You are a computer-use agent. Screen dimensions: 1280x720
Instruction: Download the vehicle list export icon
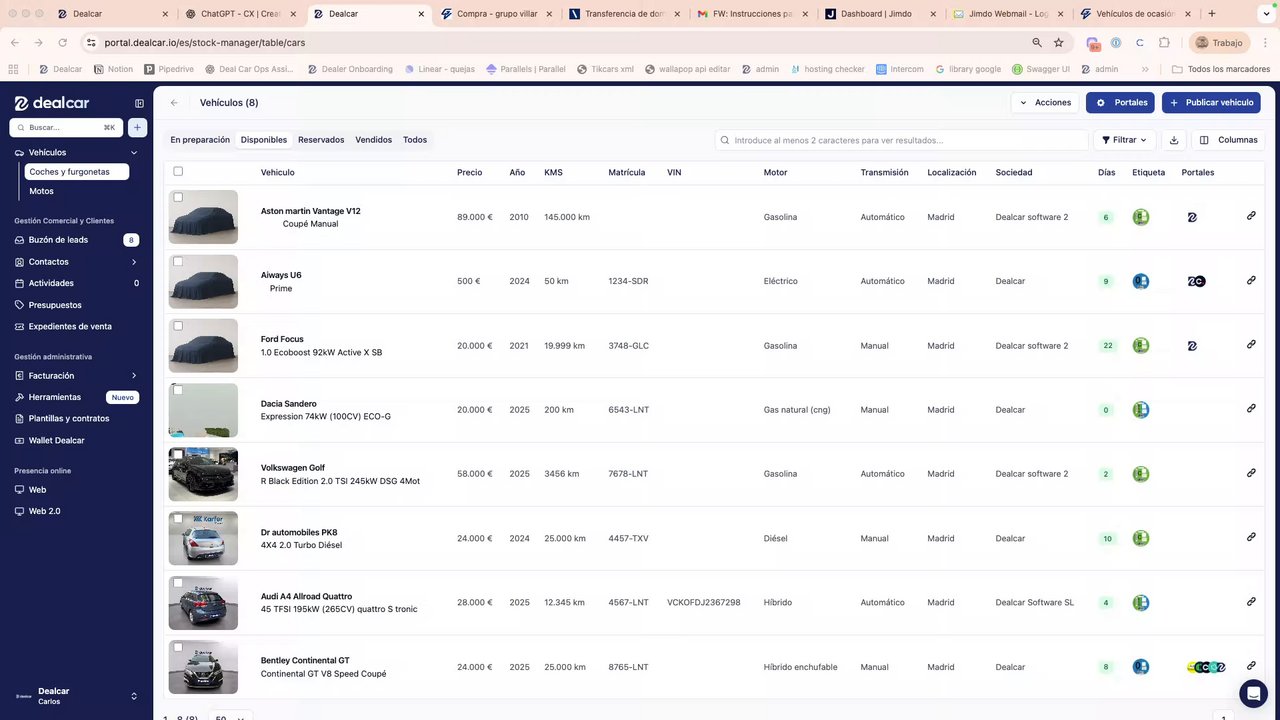1174,140
